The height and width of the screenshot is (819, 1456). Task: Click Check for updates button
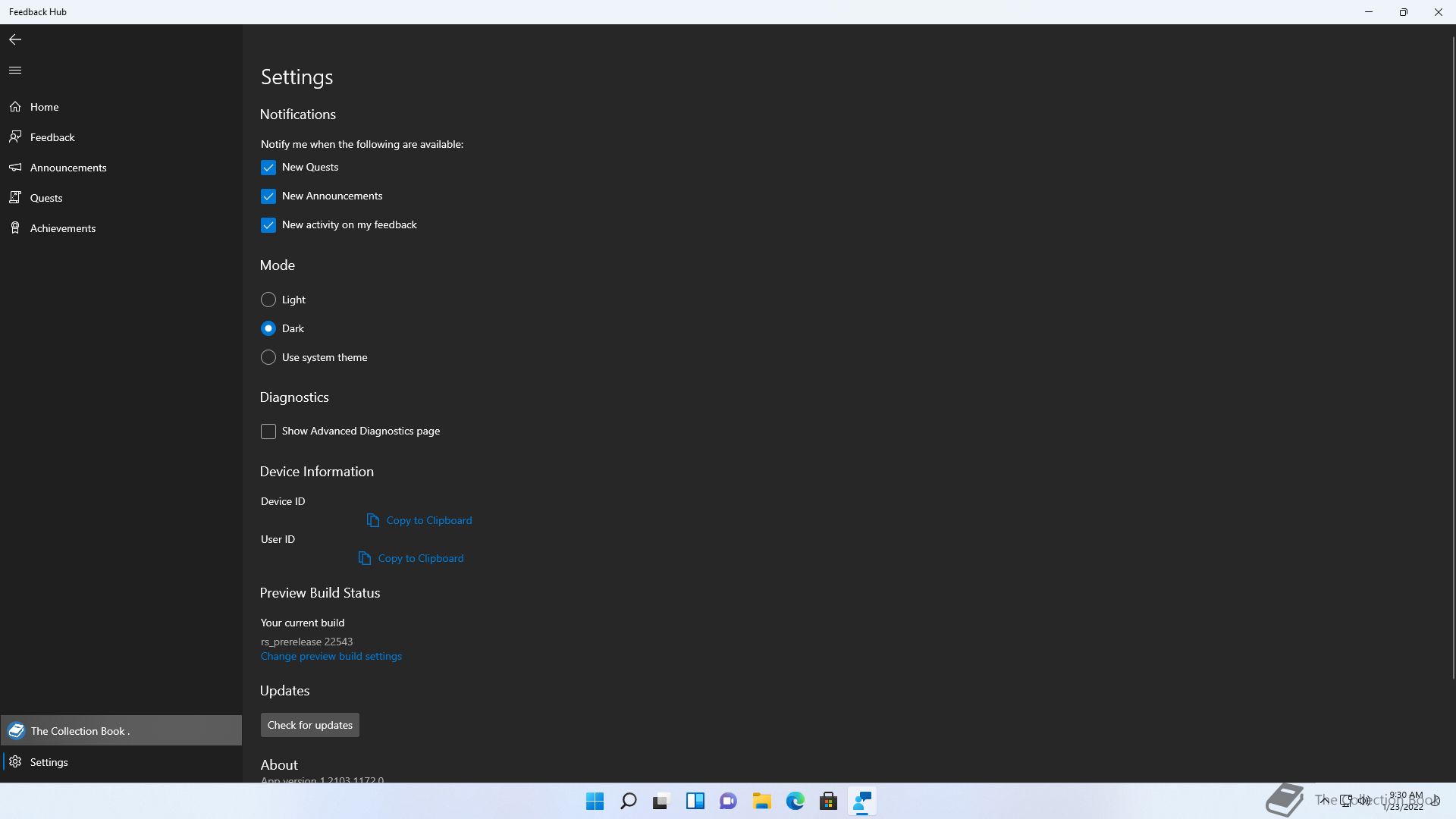(310, 725)
